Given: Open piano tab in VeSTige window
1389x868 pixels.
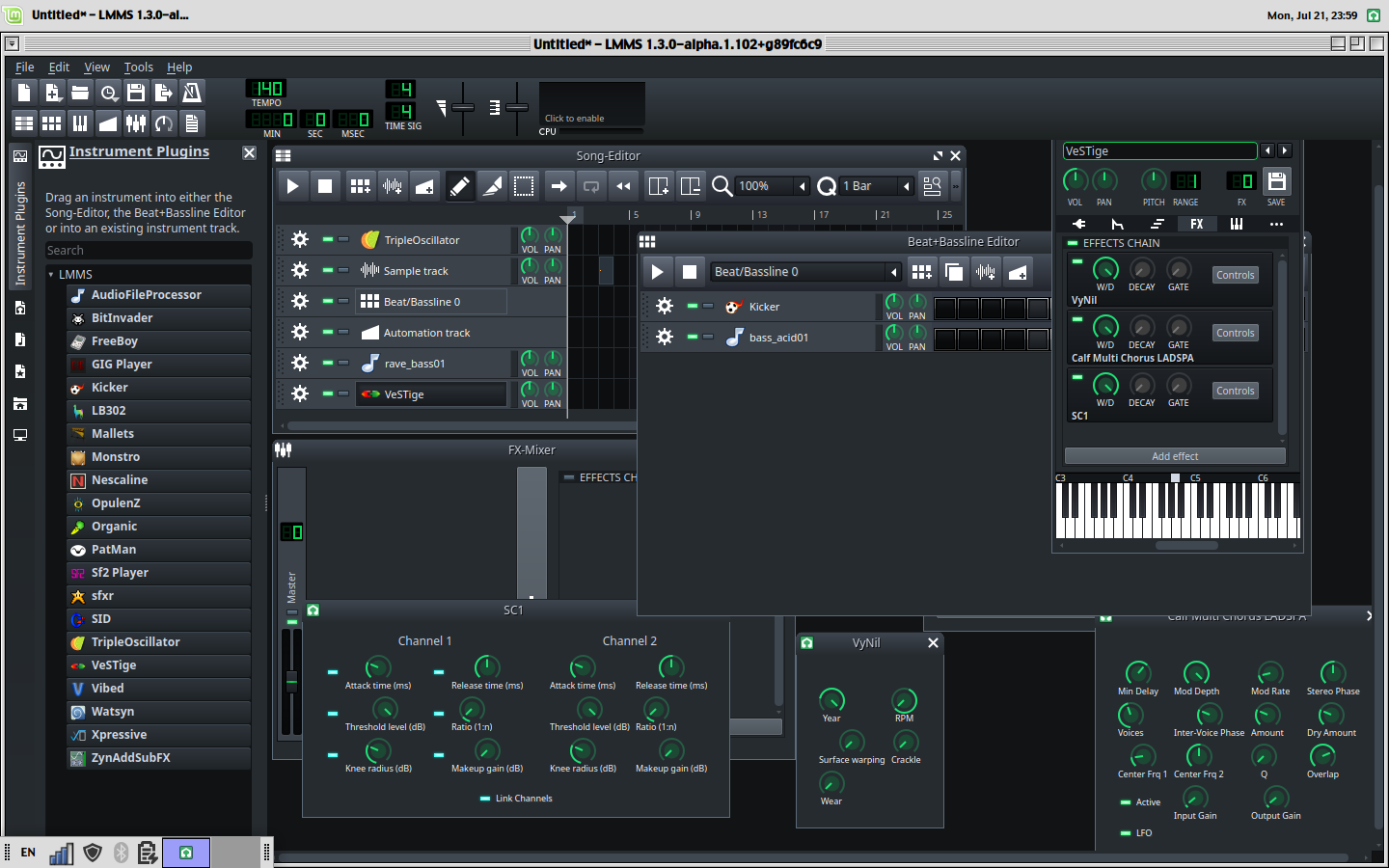Looking at the screenshot, I should pos(1237,224).
